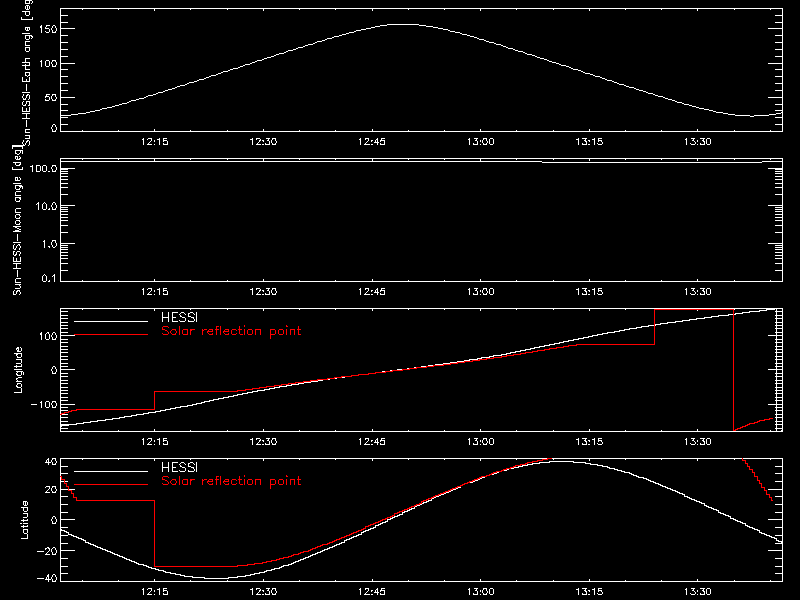Click 13:30 time label under Latitude plot

[698, 591]
